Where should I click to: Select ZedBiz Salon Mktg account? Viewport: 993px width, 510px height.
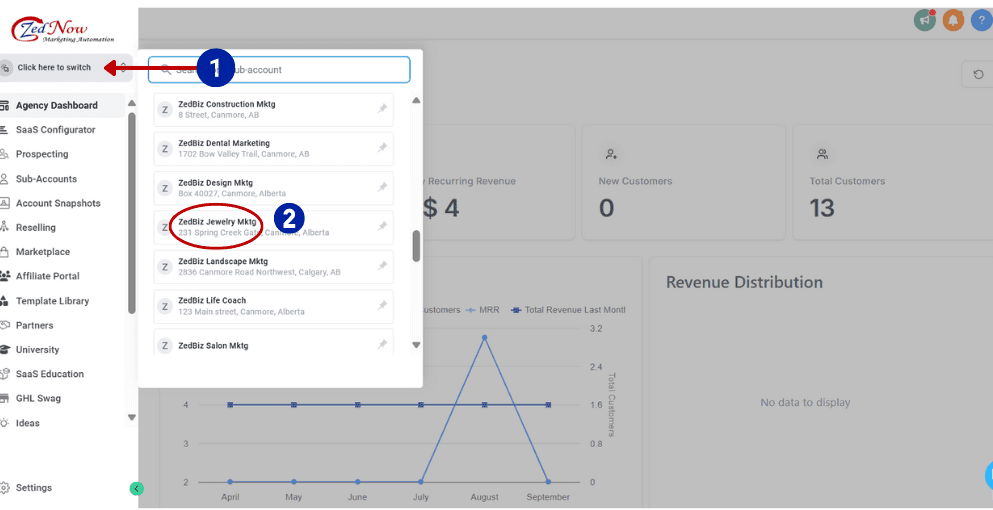click(274, 342)
